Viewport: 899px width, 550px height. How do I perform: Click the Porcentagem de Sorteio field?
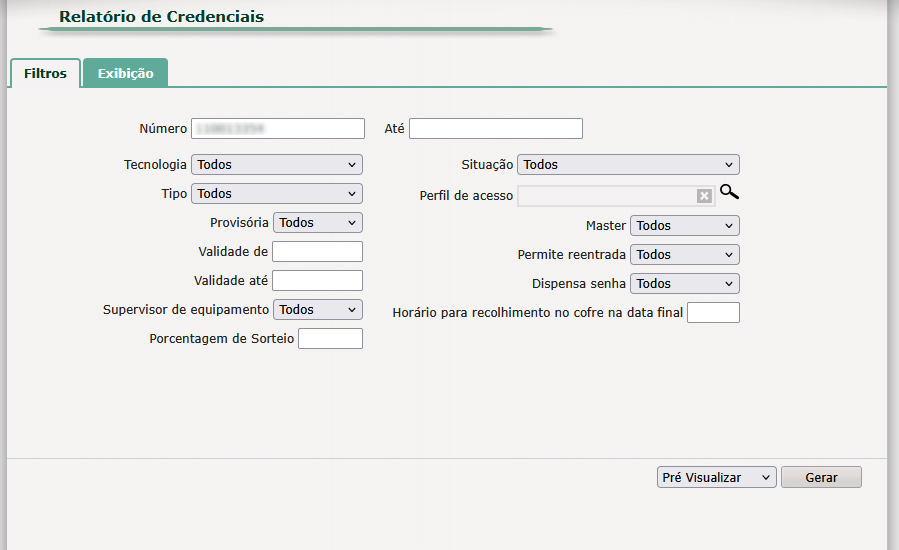(331, 338)
